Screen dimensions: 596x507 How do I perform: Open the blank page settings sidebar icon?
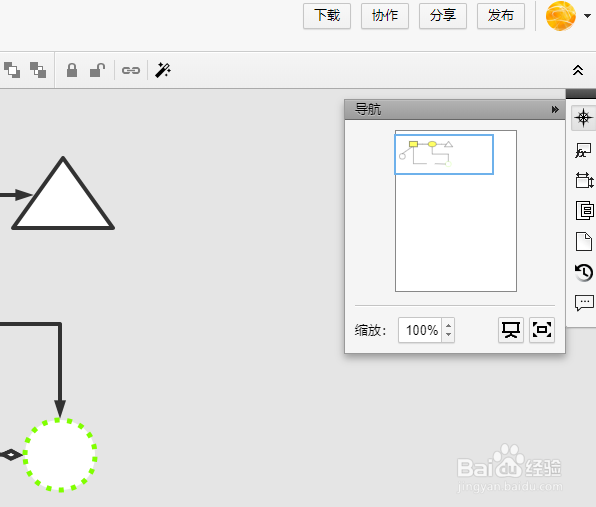[584, 241]
